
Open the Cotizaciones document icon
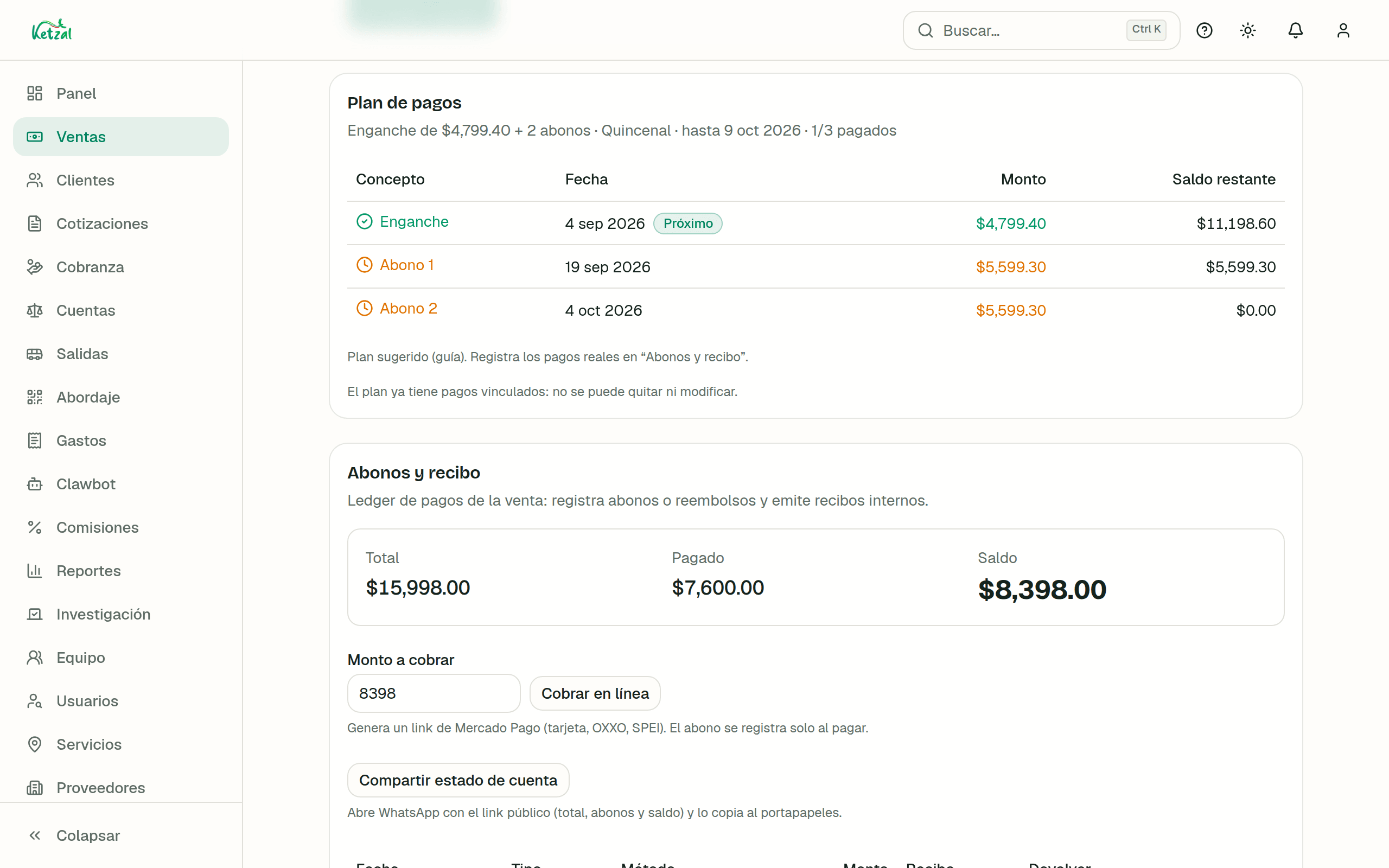pyautogui.click(x=34, y=224)
